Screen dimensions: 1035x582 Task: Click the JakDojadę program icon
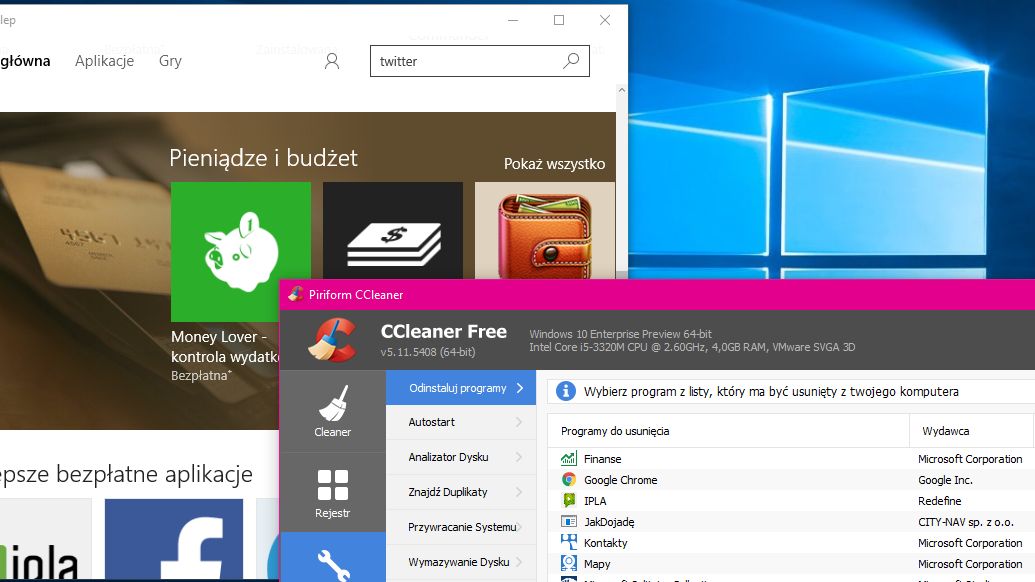[x=568, y=522]
